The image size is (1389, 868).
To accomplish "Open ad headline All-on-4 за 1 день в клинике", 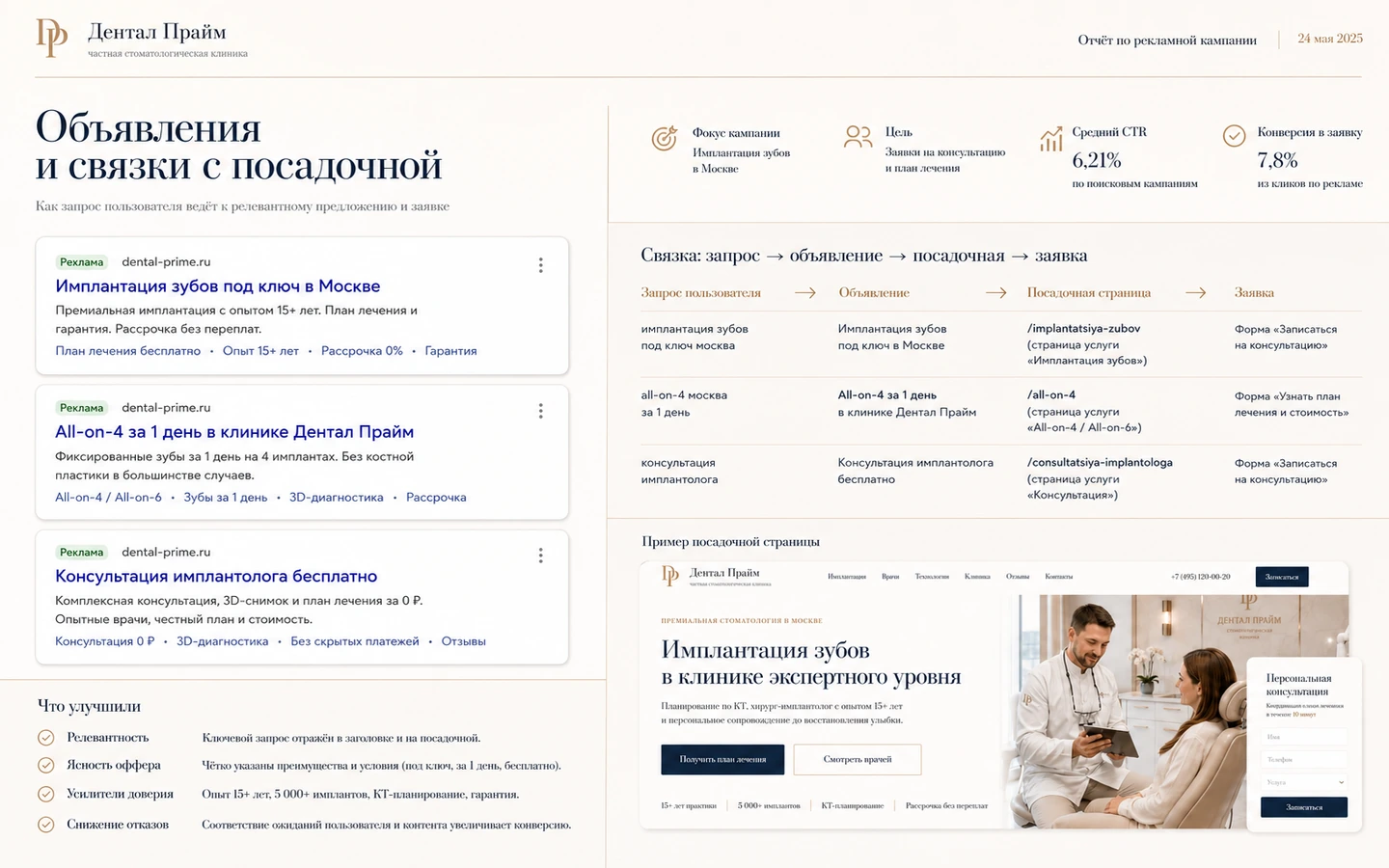I will coord(234,432).
